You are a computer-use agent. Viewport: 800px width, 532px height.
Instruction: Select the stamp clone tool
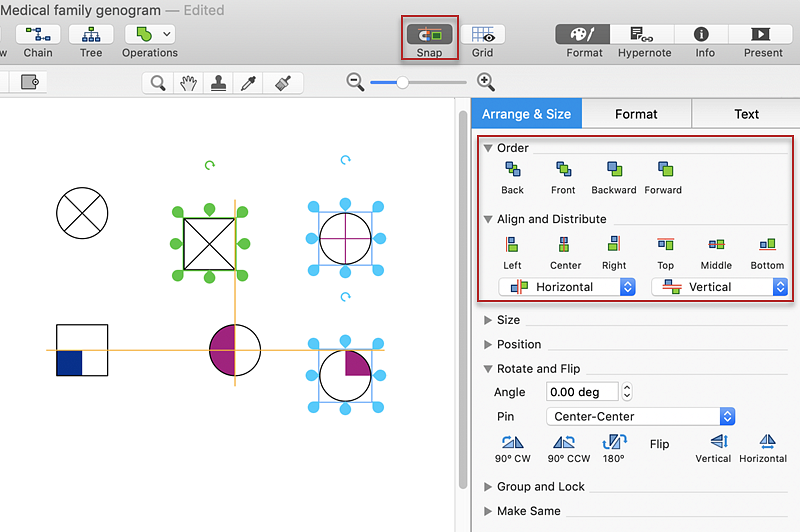coord(218,83)
